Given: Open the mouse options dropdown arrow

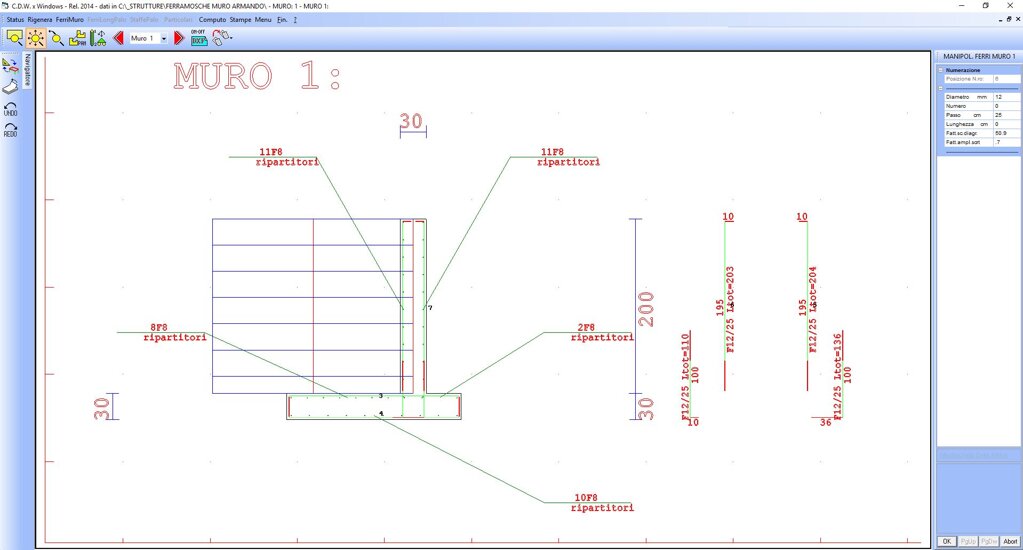Looking at the screenshot, I should pos(232,39).
